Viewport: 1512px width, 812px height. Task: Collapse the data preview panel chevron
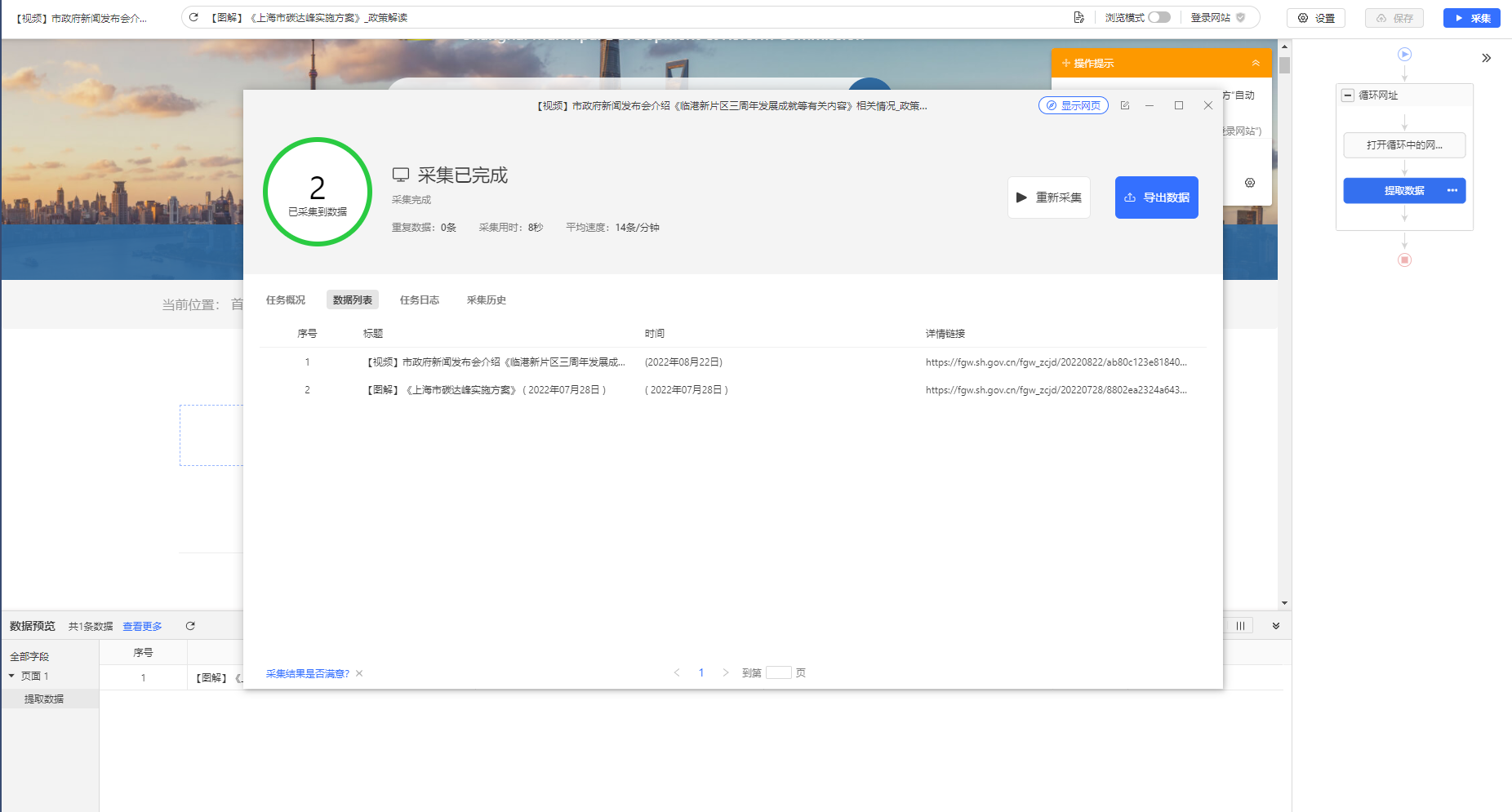tap(1276, 626)
